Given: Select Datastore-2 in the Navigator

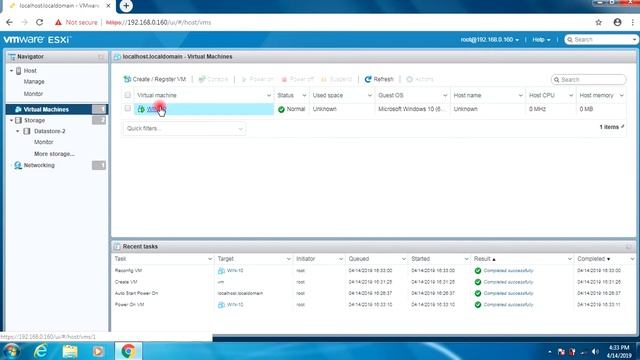Looking at the screenshot, I should pos(49,131).
